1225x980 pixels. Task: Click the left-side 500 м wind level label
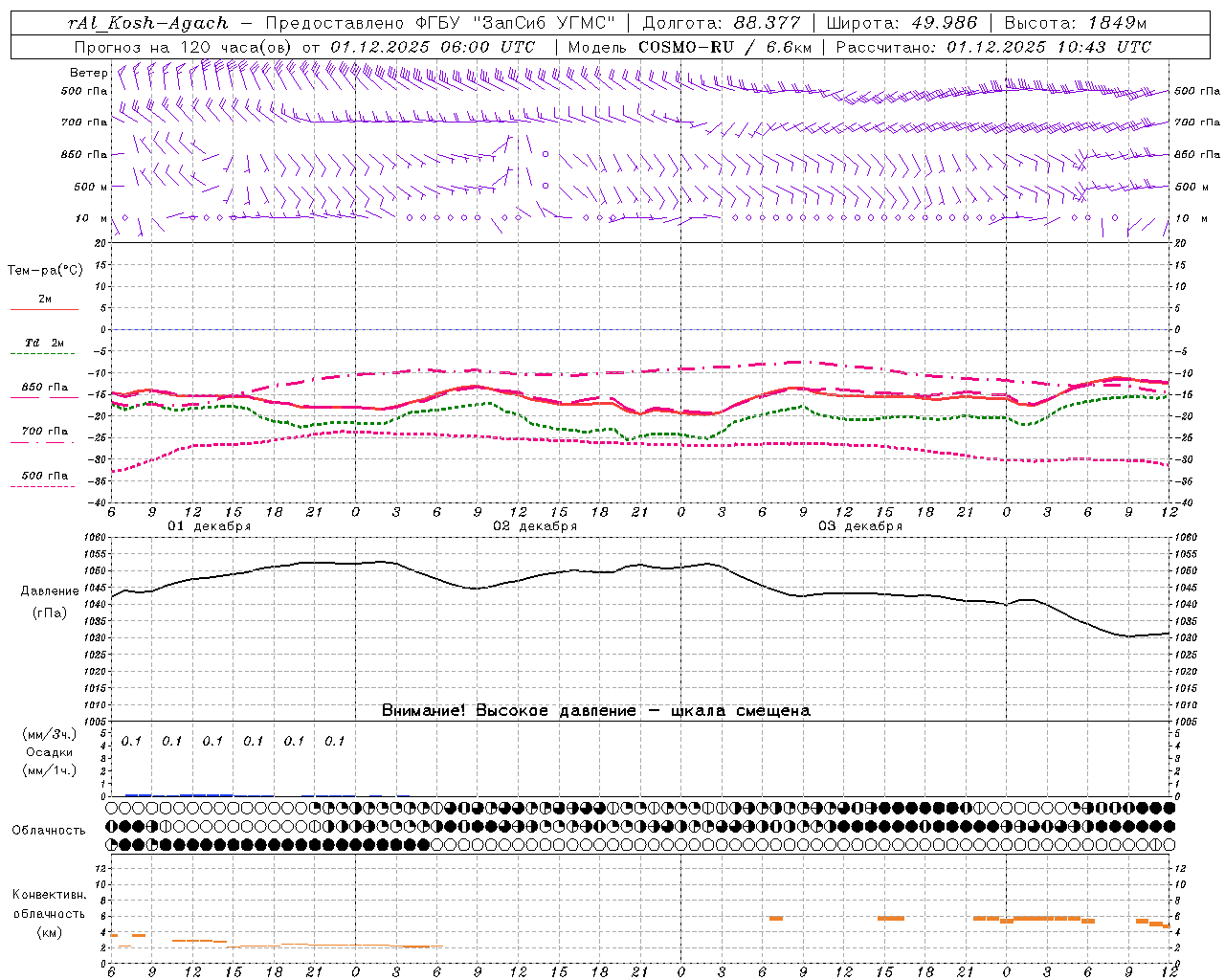pyautogui.click(x=92, y=188)
